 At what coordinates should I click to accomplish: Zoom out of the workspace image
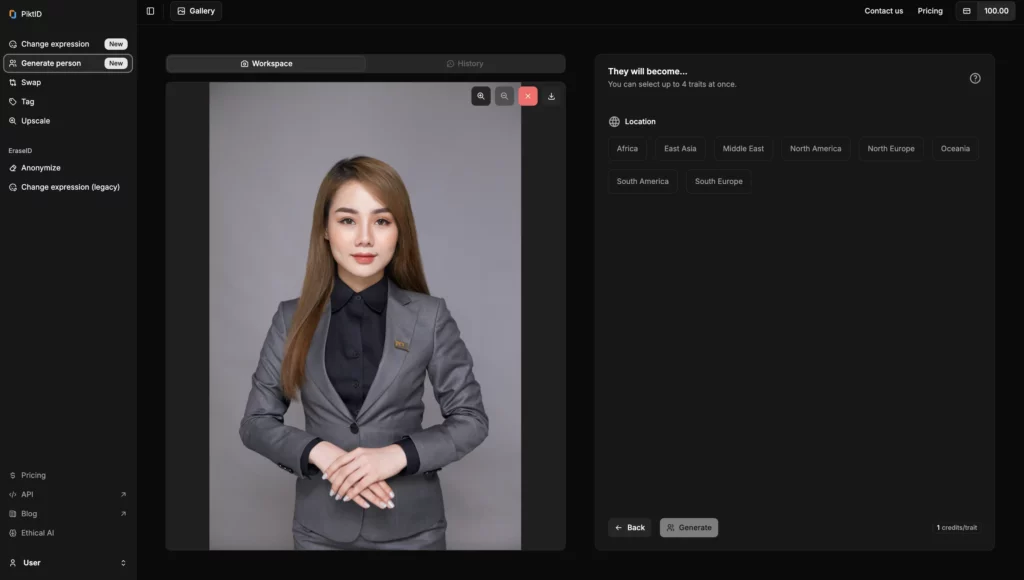tap(504, 95)
